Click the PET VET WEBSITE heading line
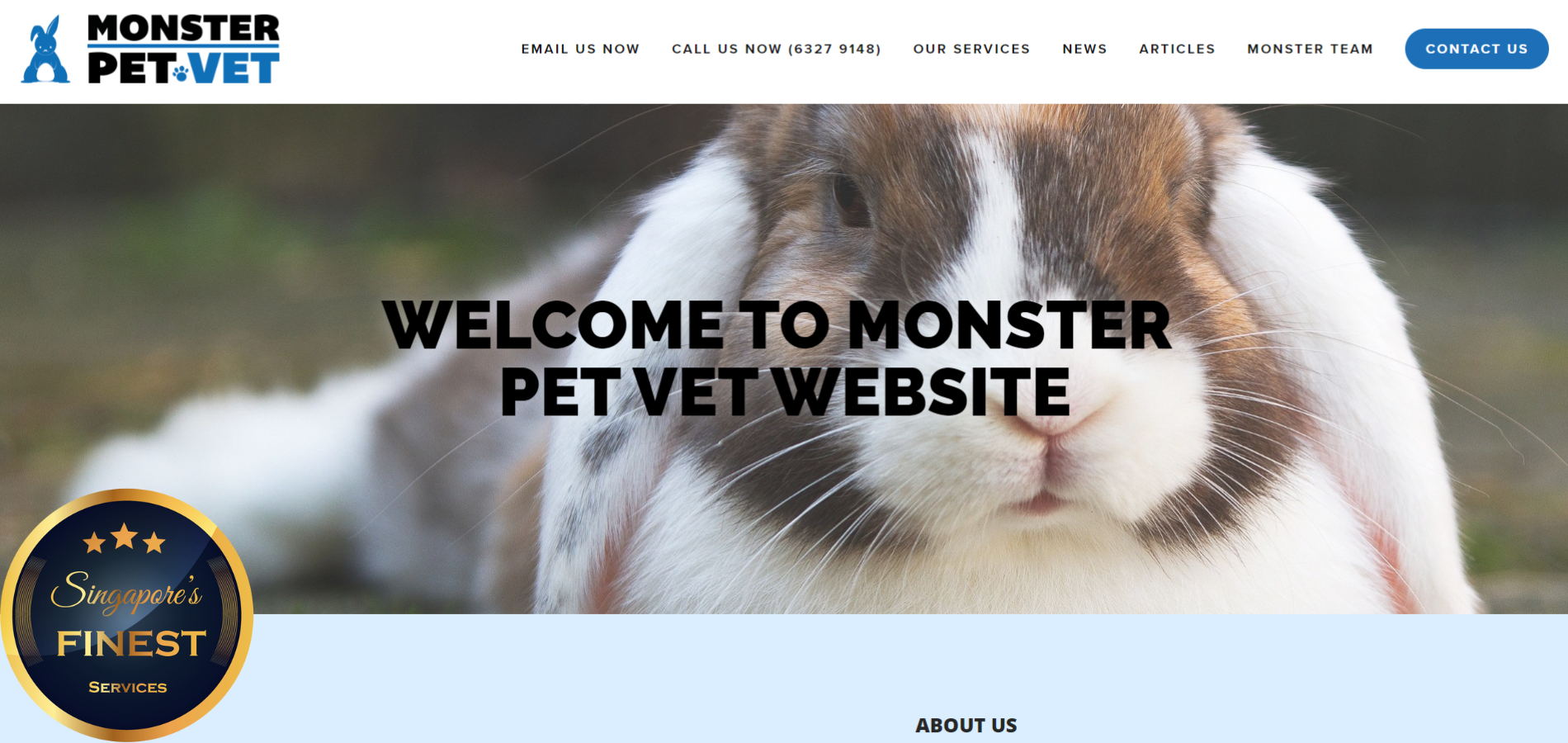Viewport: 1568px width, 743px height. pyautogui.click(x=785, y=390)
